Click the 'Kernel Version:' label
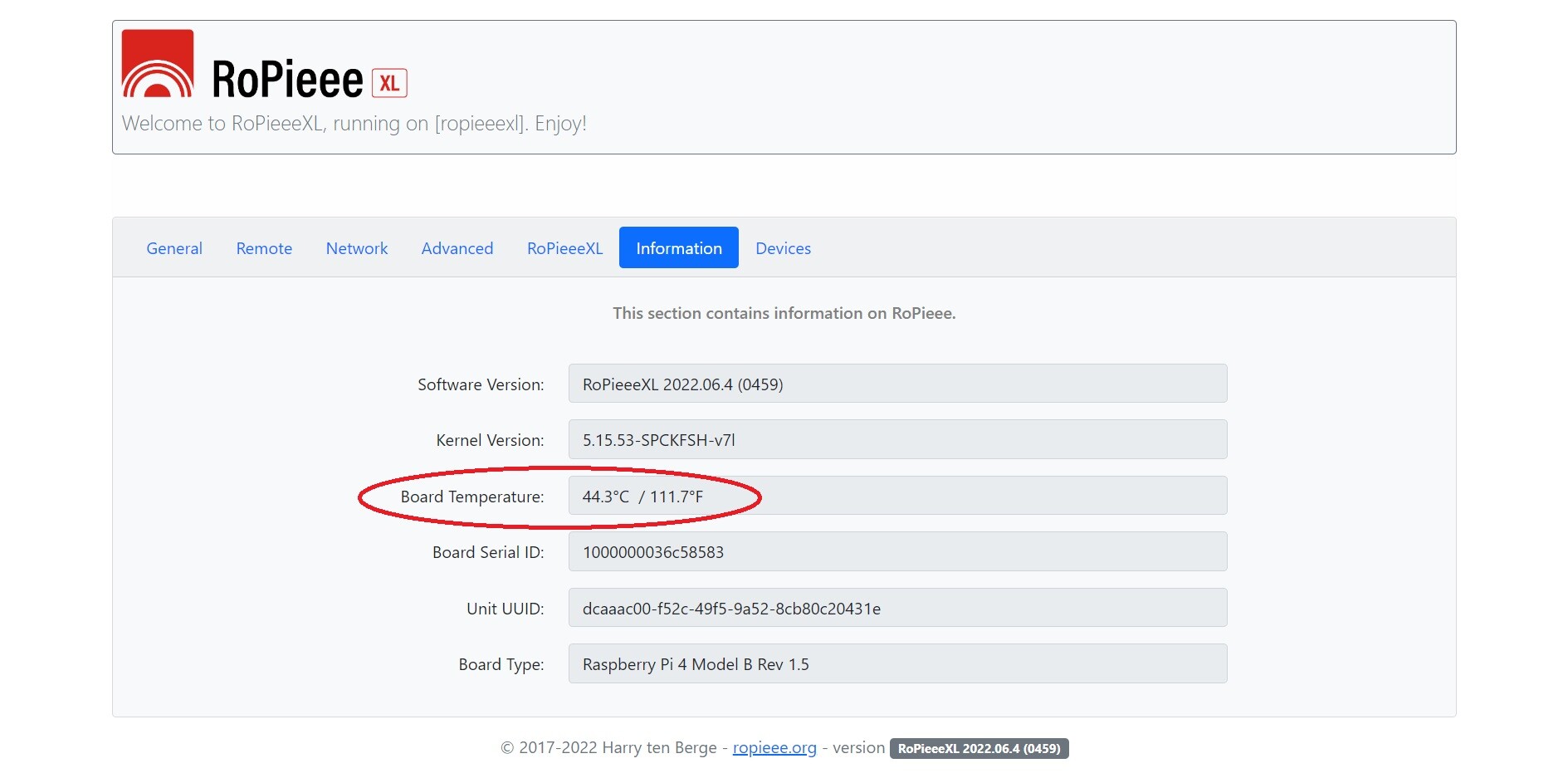The width and height of the screenshot is (1568, 778). point(490,440)
